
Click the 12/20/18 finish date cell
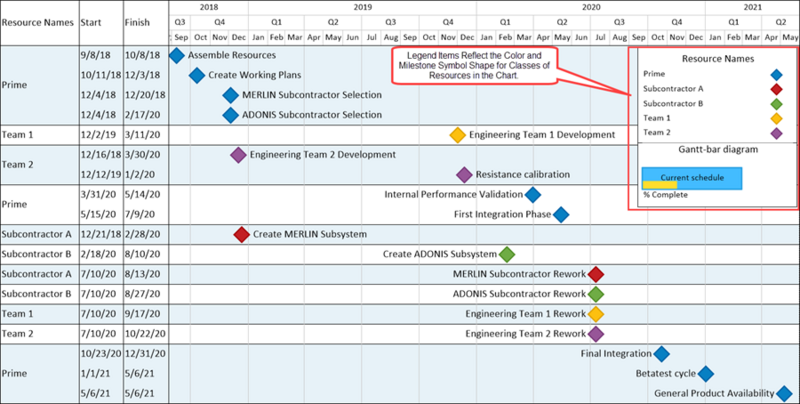pos(145,95)
